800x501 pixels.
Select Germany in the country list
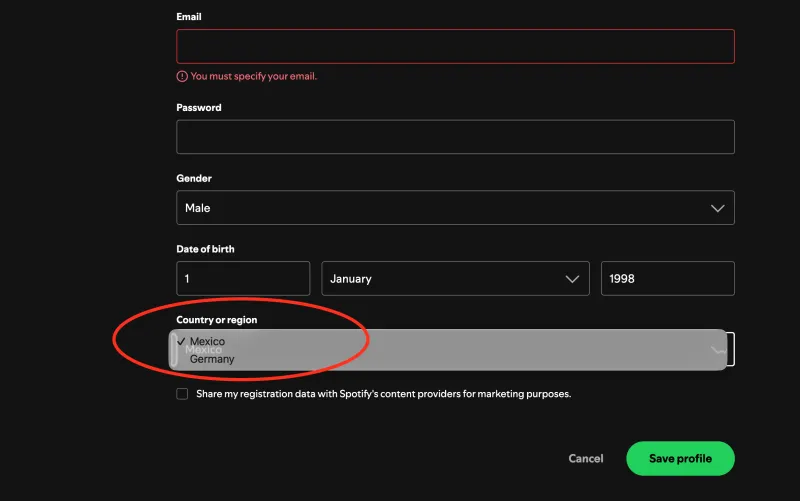tap(212, 359)
